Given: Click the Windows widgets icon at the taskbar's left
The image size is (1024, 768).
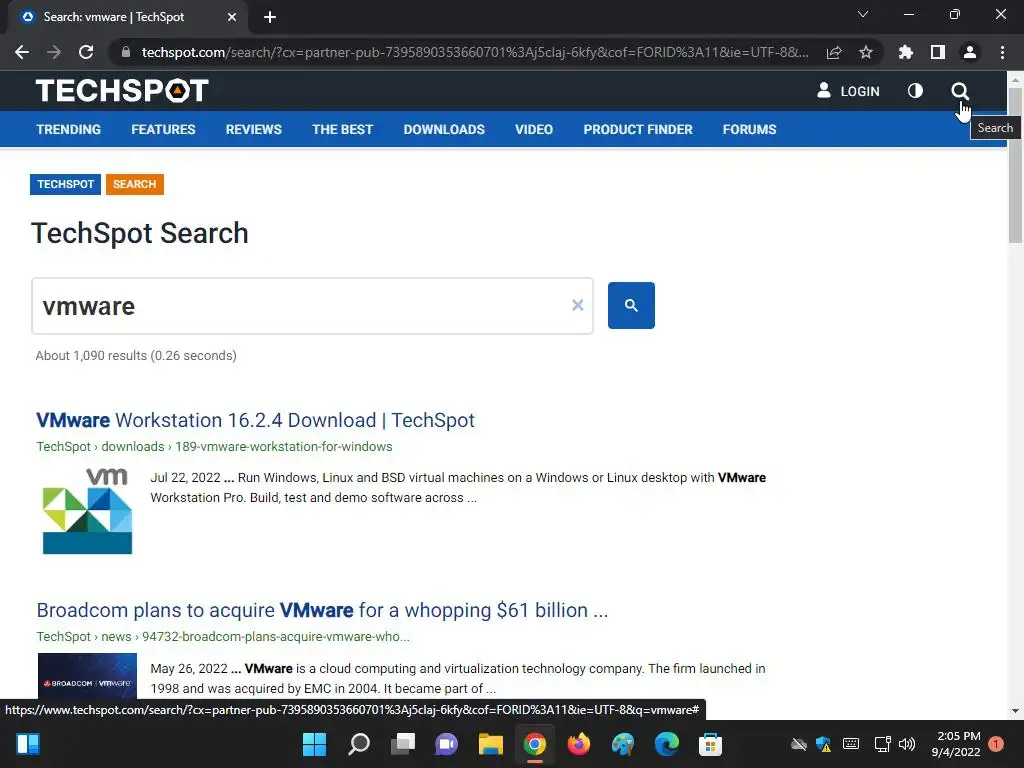Looking at the screenshot, I should [28, 744].
